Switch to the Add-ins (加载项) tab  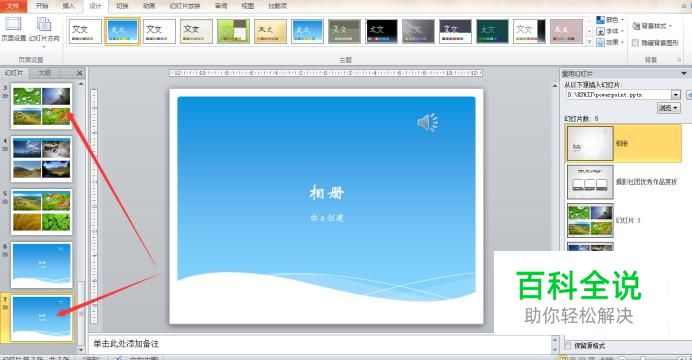[x=278, y=6]
